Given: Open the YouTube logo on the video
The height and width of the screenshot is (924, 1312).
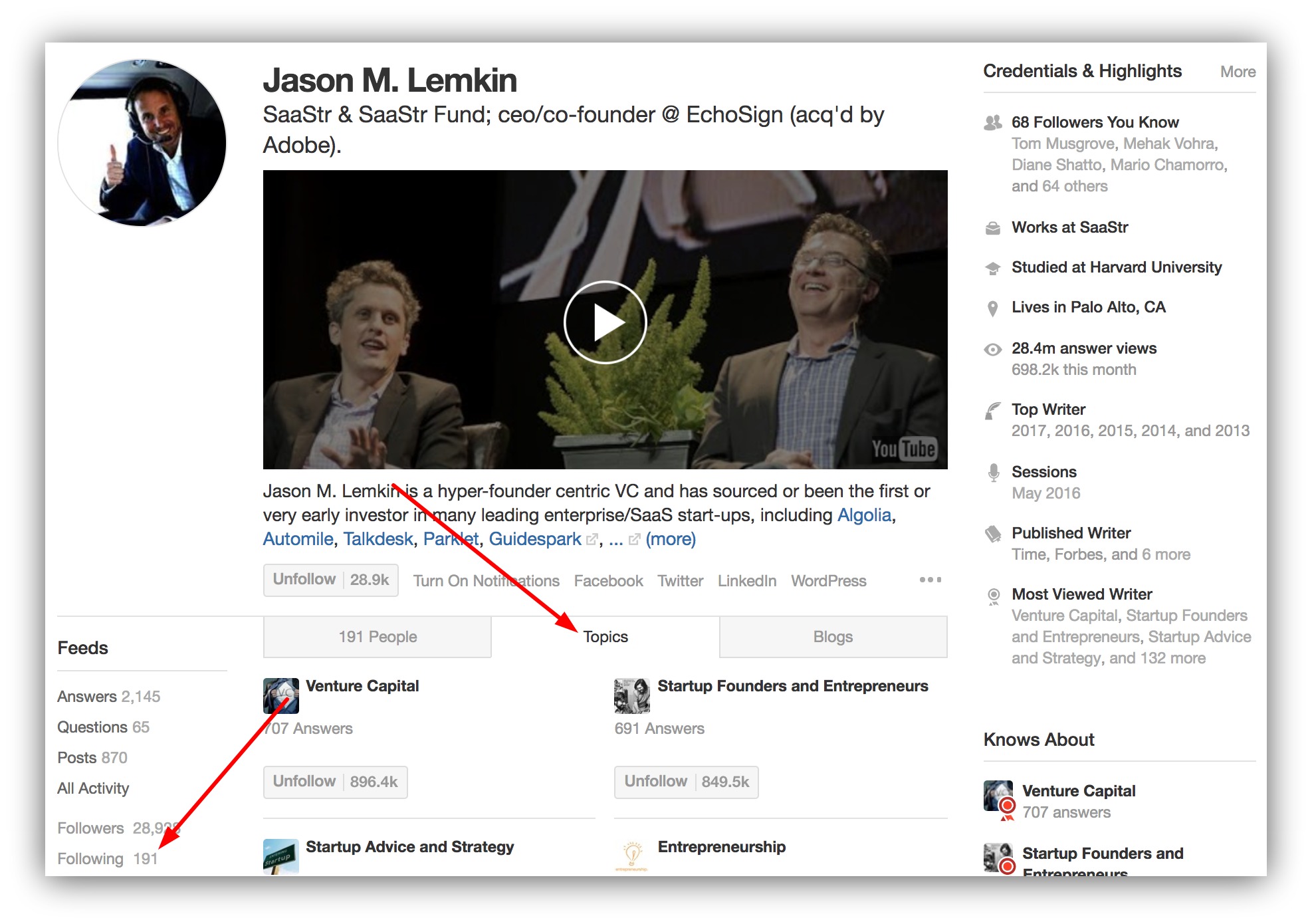Looking at the screenshot, I should (904, 449).
